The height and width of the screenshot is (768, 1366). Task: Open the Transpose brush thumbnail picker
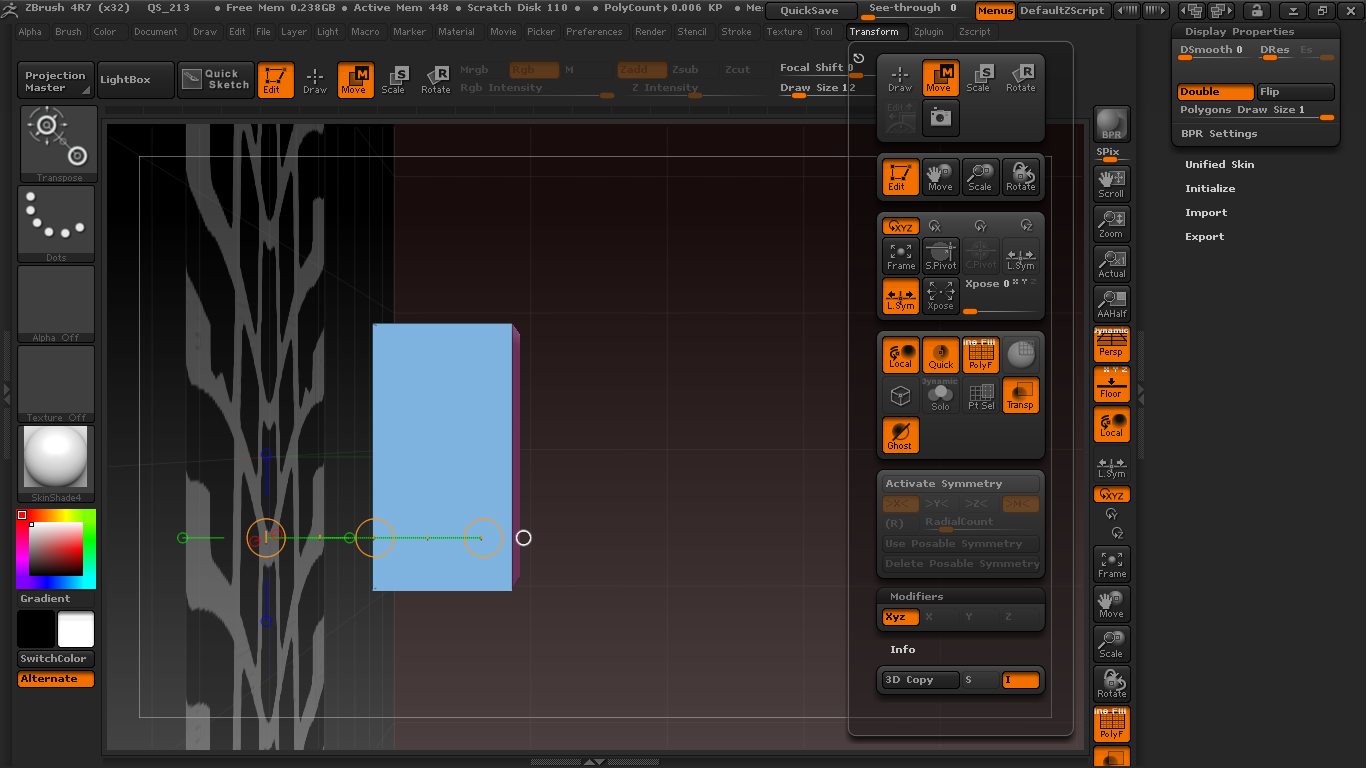point(59,144)
